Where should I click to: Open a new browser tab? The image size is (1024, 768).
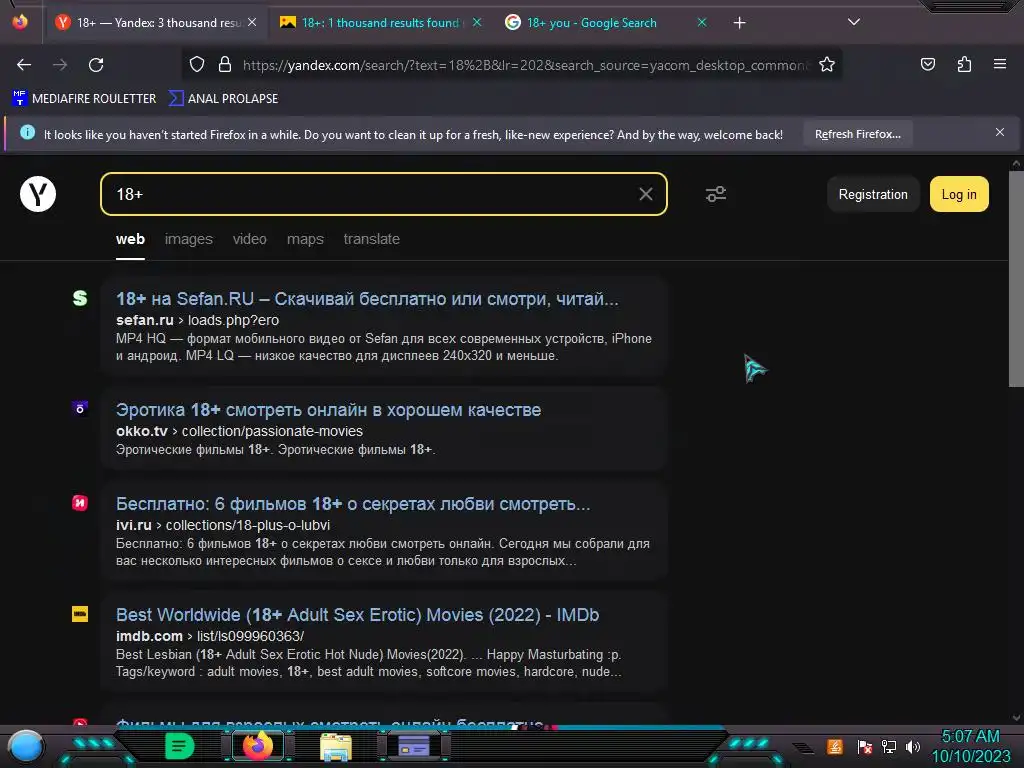point(739,23)
